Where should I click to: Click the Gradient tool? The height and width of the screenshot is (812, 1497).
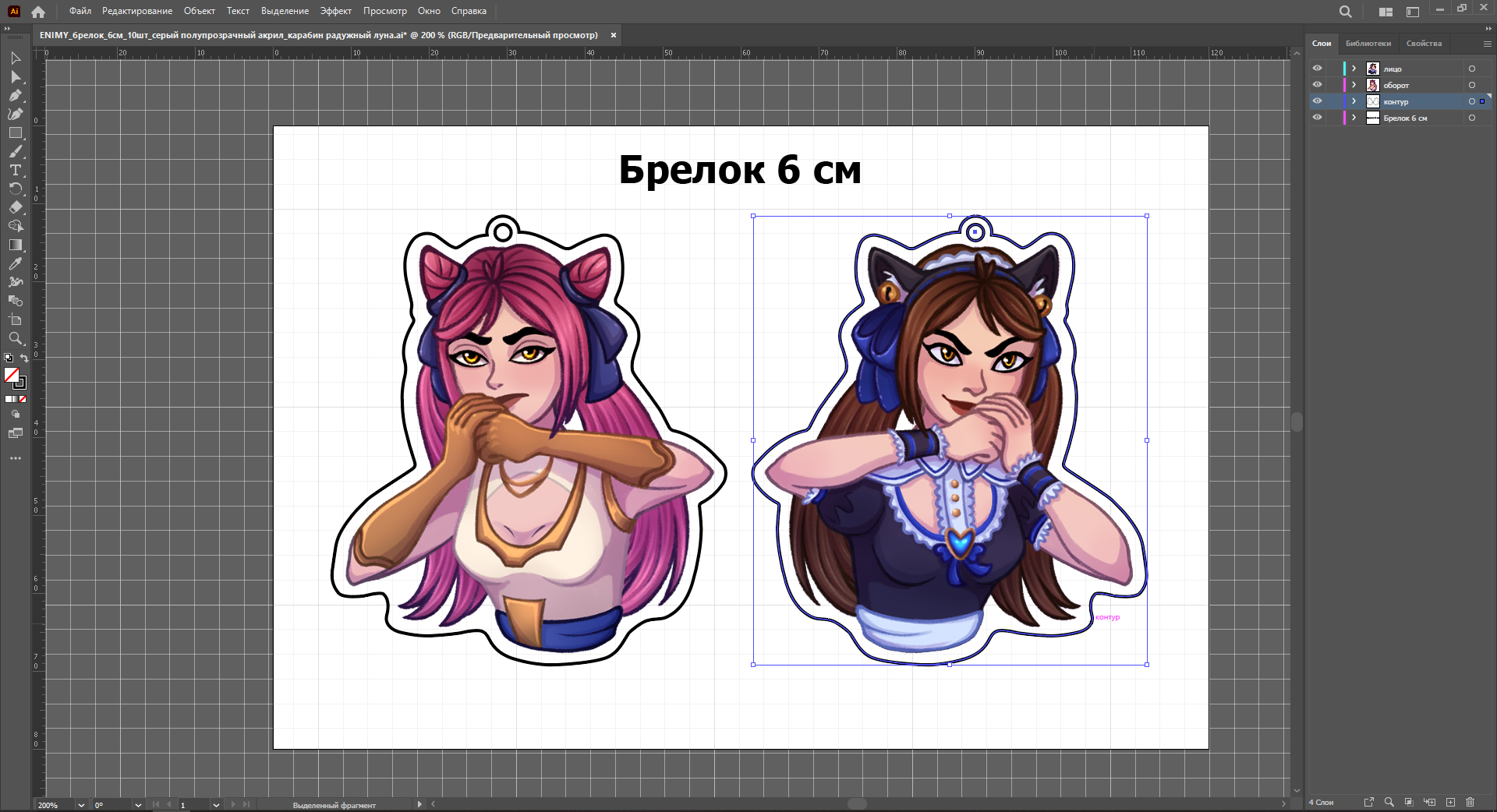[16, 245]
